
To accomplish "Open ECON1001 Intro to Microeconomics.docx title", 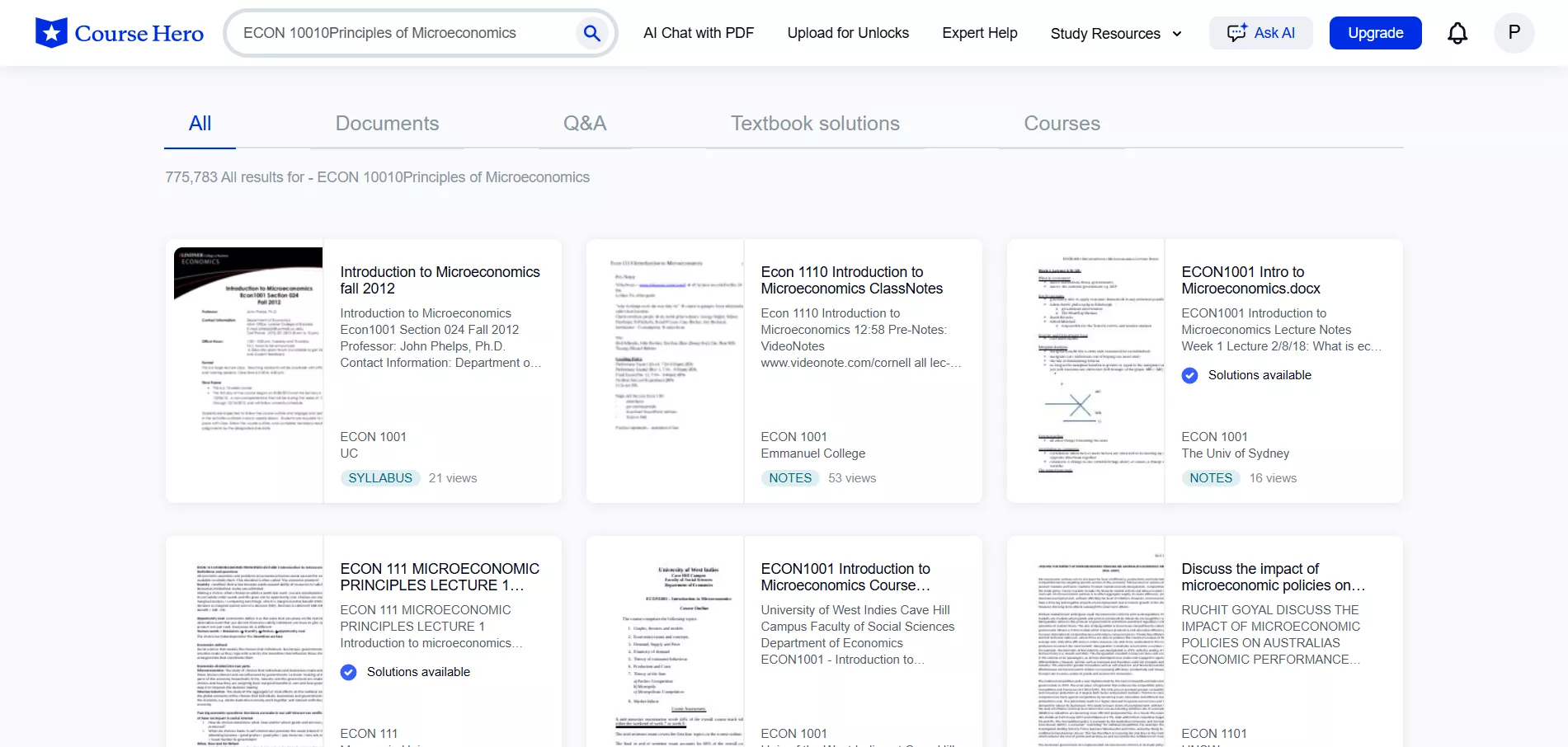I will pyautogui.click(x=1250, y=280).
